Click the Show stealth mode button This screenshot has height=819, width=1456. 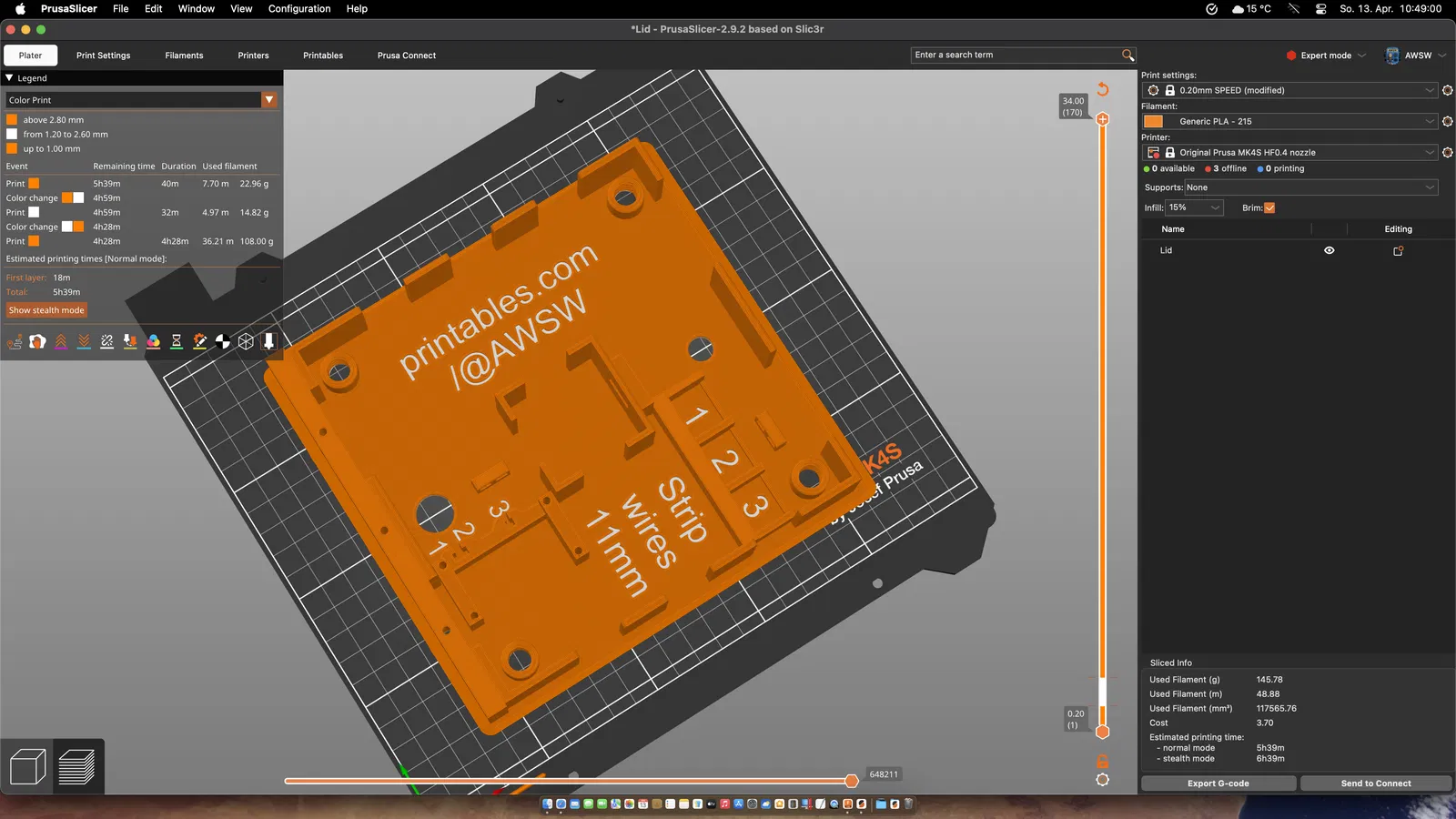click(46, 310)
